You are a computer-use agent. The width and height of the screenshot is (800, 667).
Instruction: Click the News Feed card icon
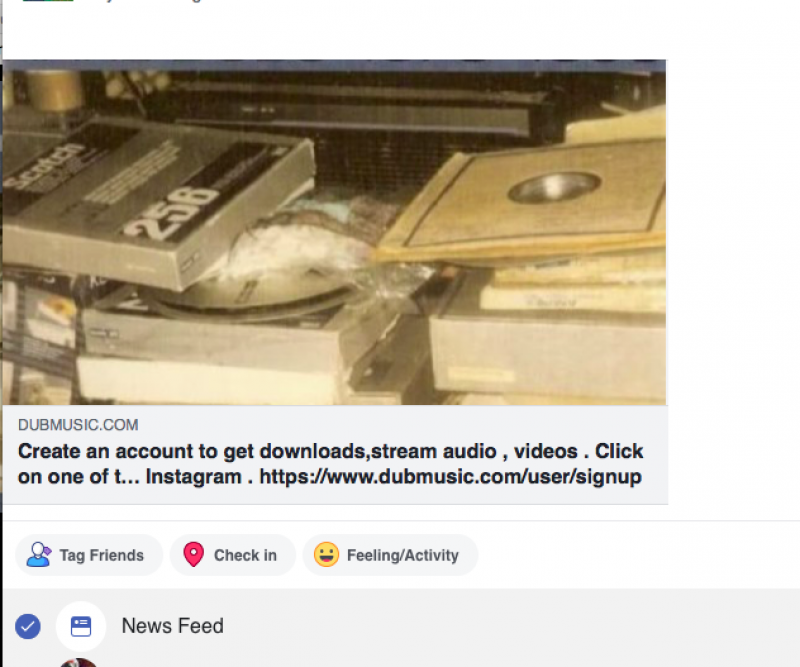point(81,626)
